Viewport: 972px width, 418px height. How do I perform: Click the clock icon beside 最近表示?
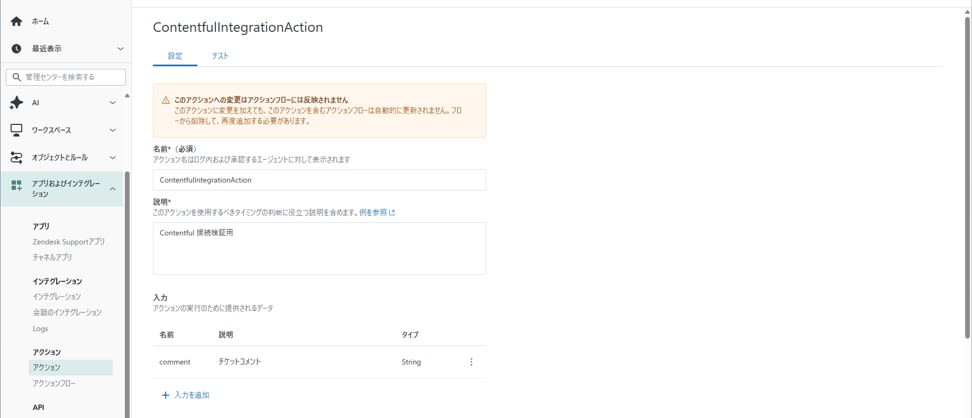pyautogui.click(x=16, y=48)
